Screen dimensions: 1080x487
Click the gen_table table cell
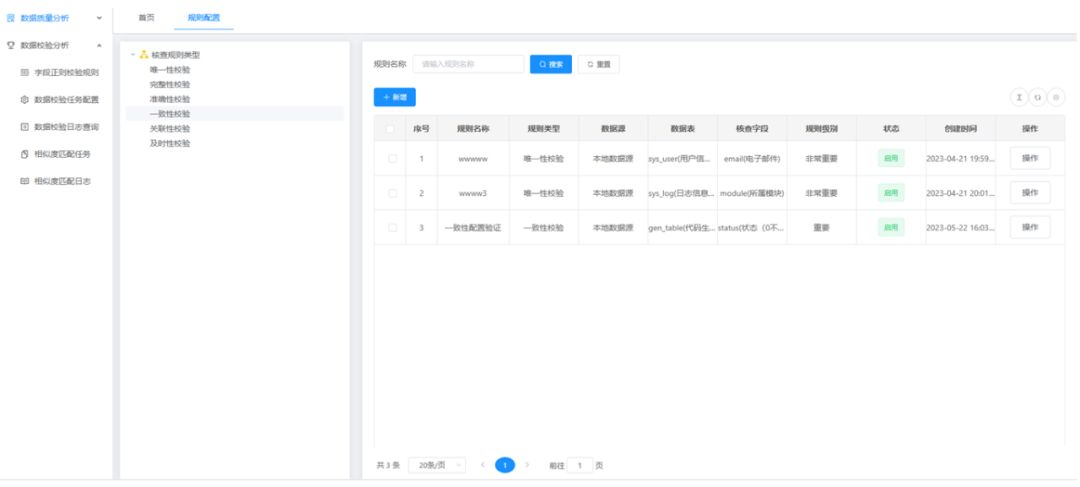tap(682, 227)
